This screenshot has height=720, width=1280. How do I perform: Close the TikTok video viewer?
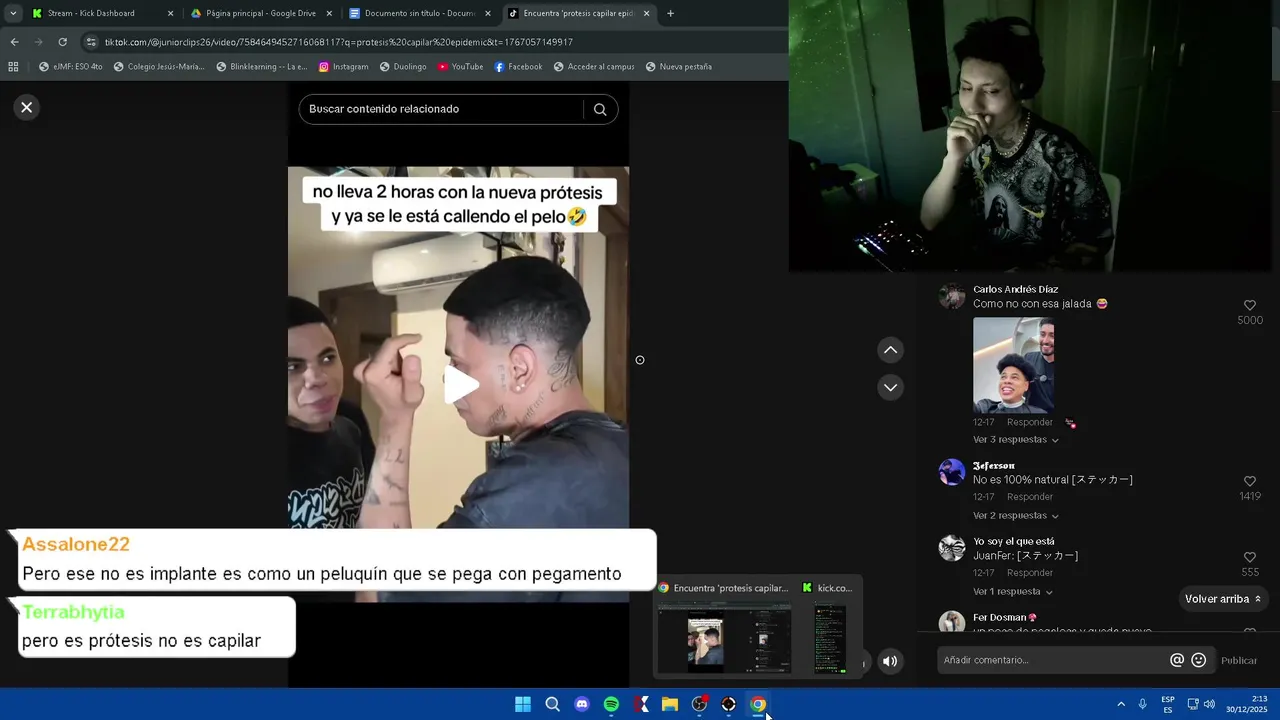coord(27,107)
